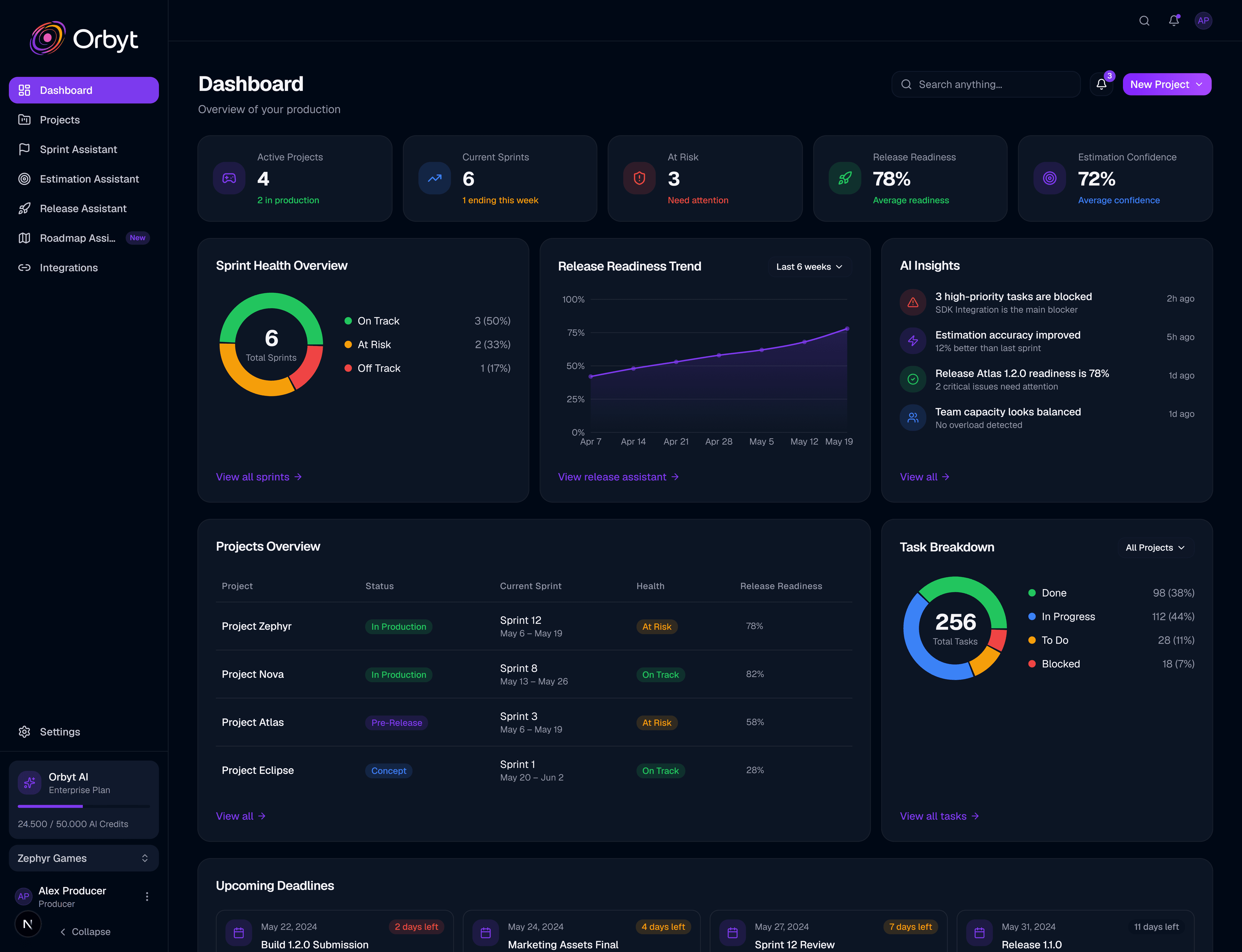Open Roadmap Assistant with New badge
Viewport: 1242px width, 952px height.
pyautogui.click(x=84, y=238)
